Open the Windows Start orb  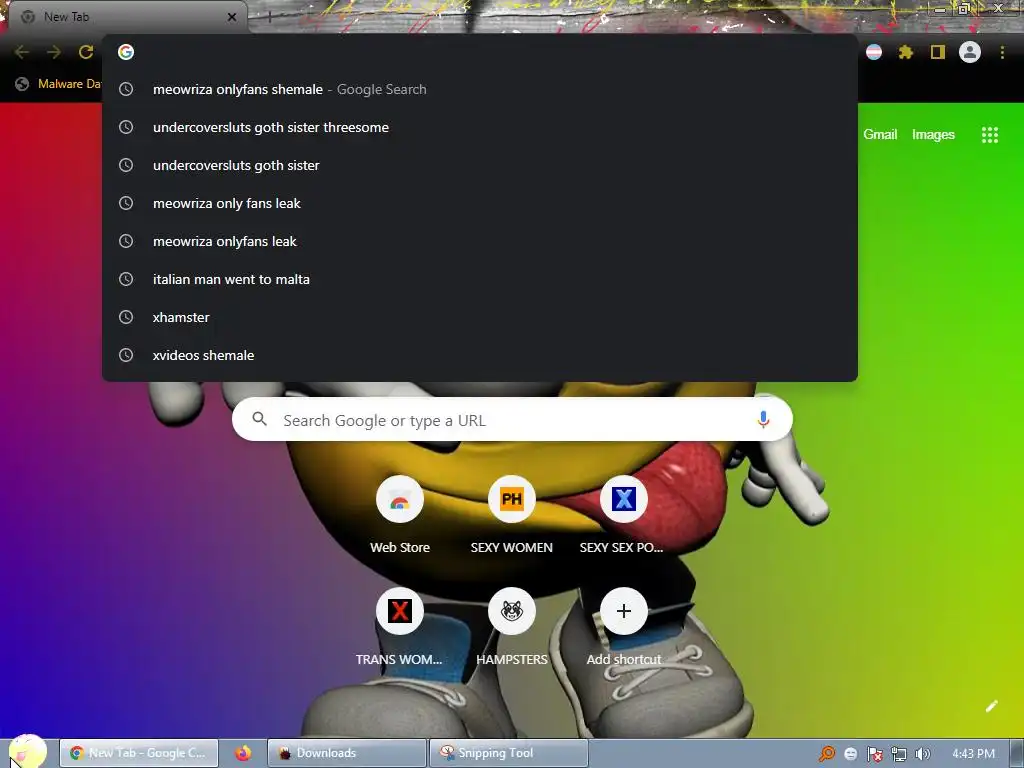tap(27, 752)
